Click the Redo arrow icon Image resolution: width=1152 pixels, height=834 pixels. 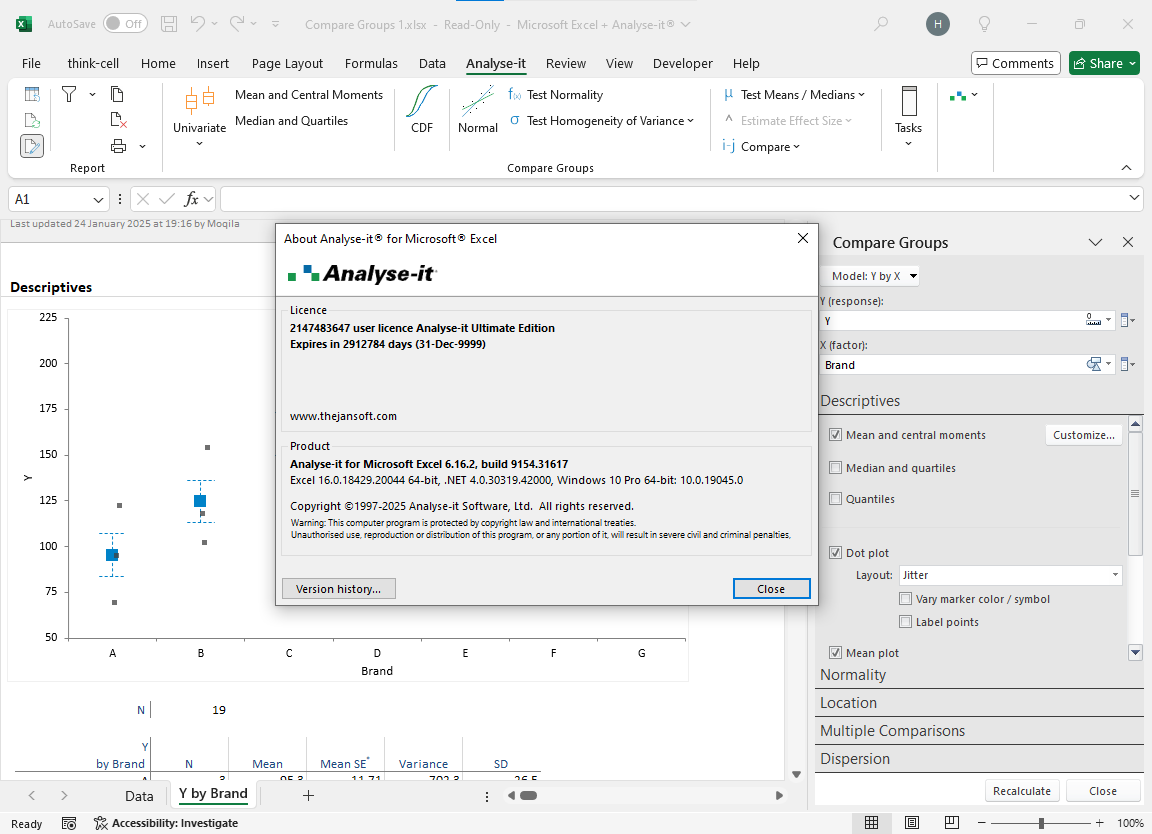237,24
